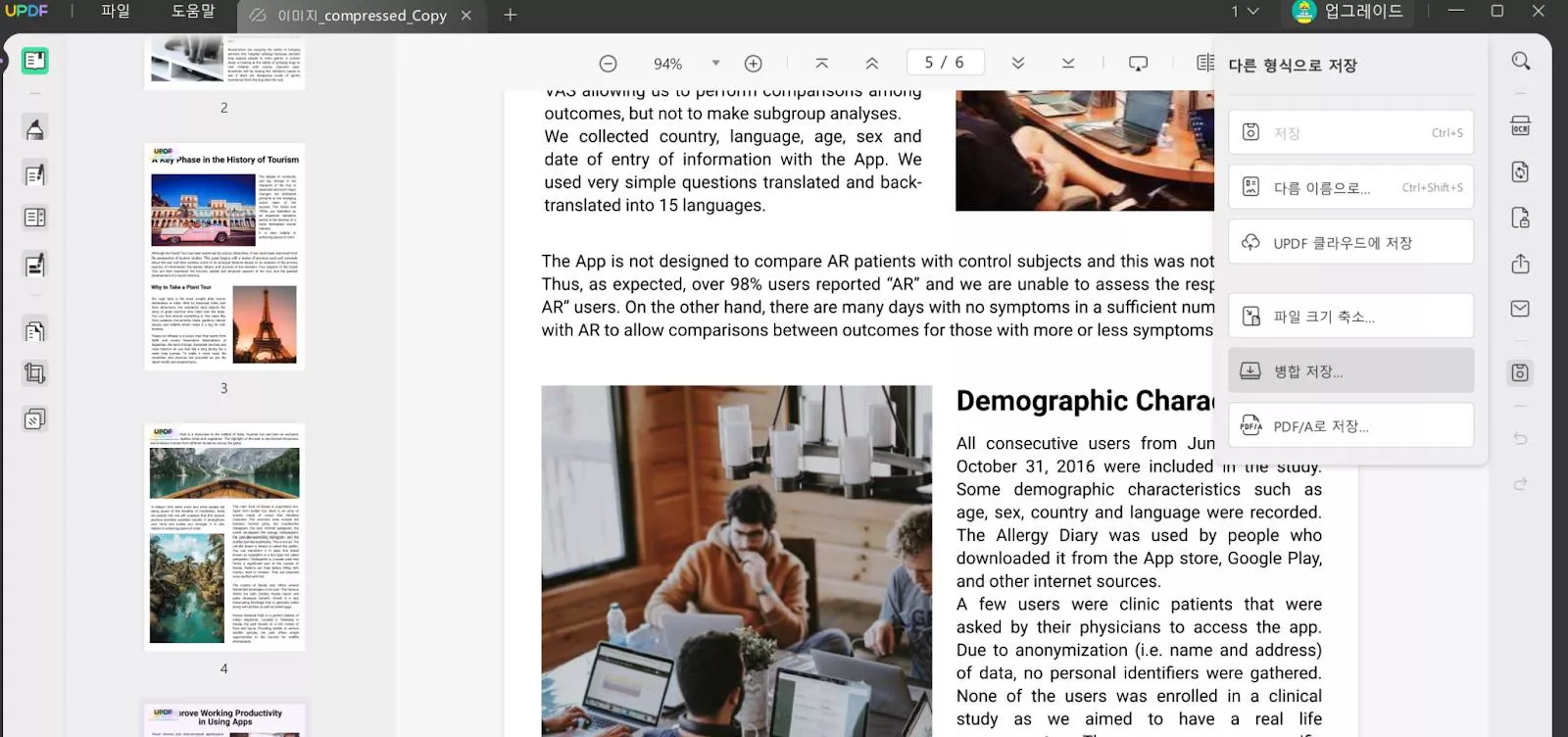Add a new tab with plus button
Viewport: 1568px width, 737px height.
point(510,15)
